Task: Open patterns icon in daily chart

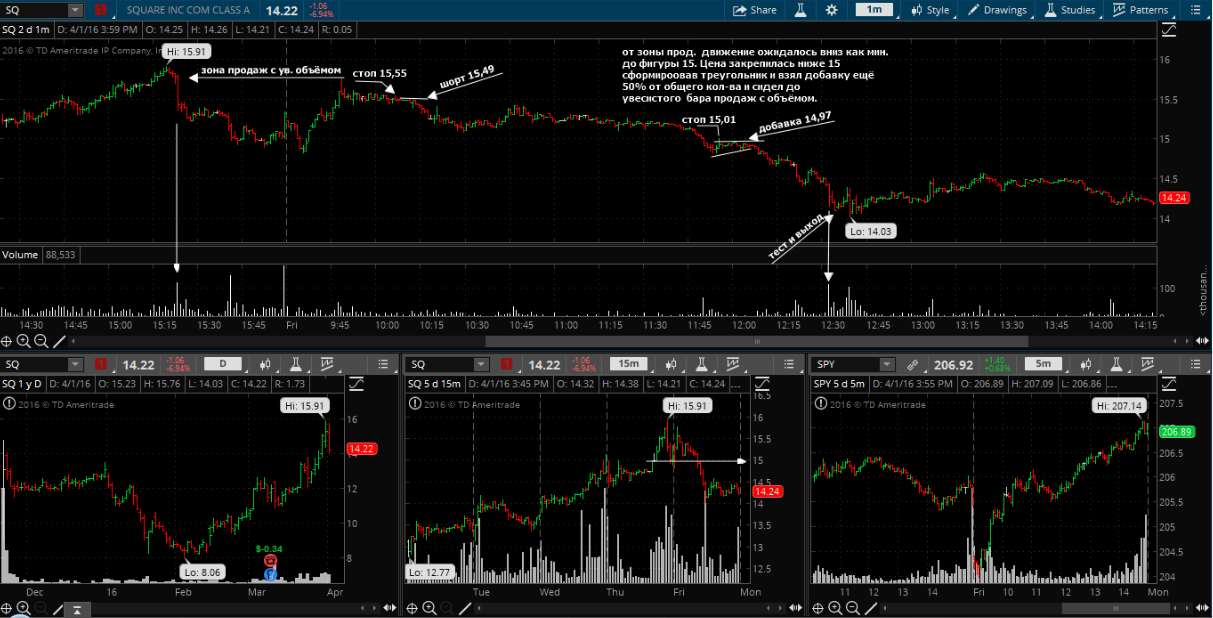Action: (328, 365)
